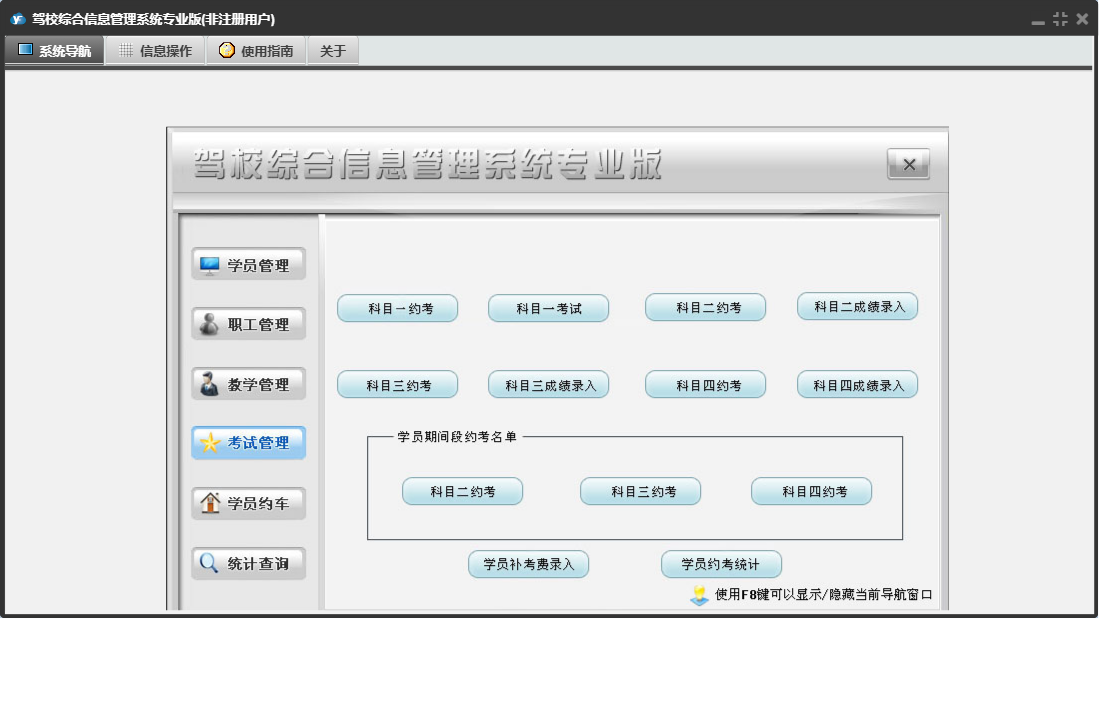Viewport: 1099px width, 723px height.
Task: Open 科目二成绩录入
Action: coord(857,306)
